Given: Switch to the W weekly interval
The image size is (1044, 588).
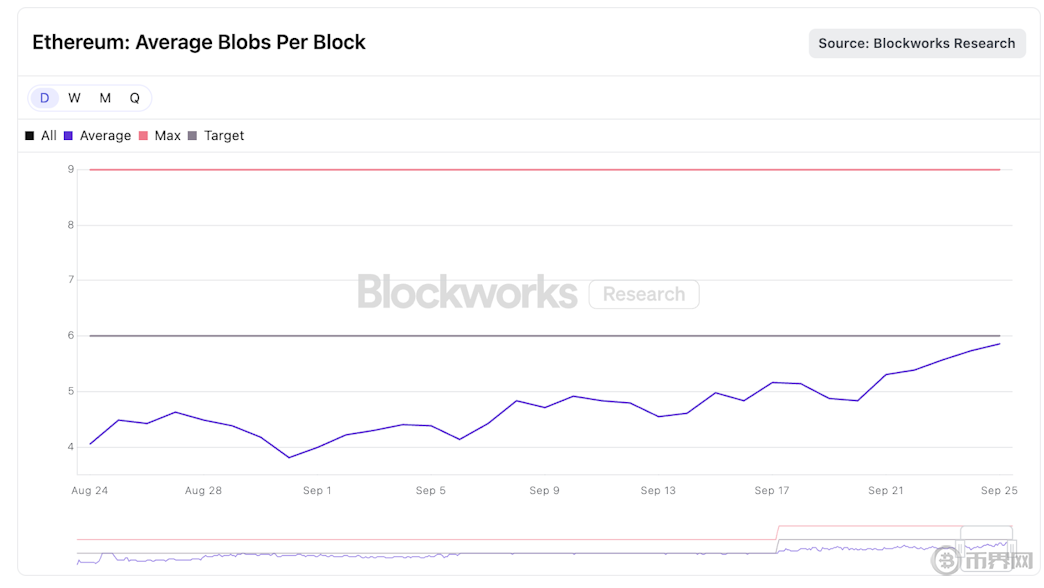Looking at the screenshot, I should [x=75, y=98].
